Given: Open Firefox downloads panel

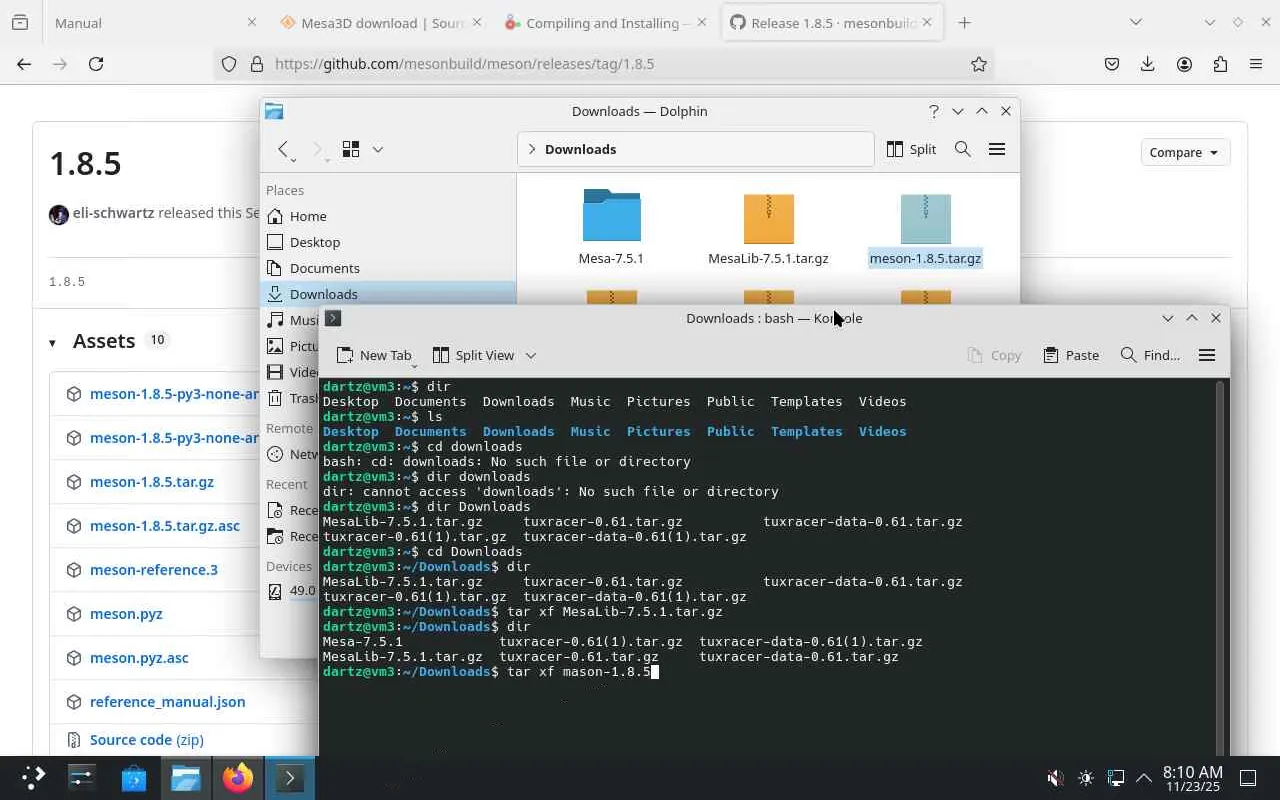Looking at the screenshot, I should click(1148, 64).
